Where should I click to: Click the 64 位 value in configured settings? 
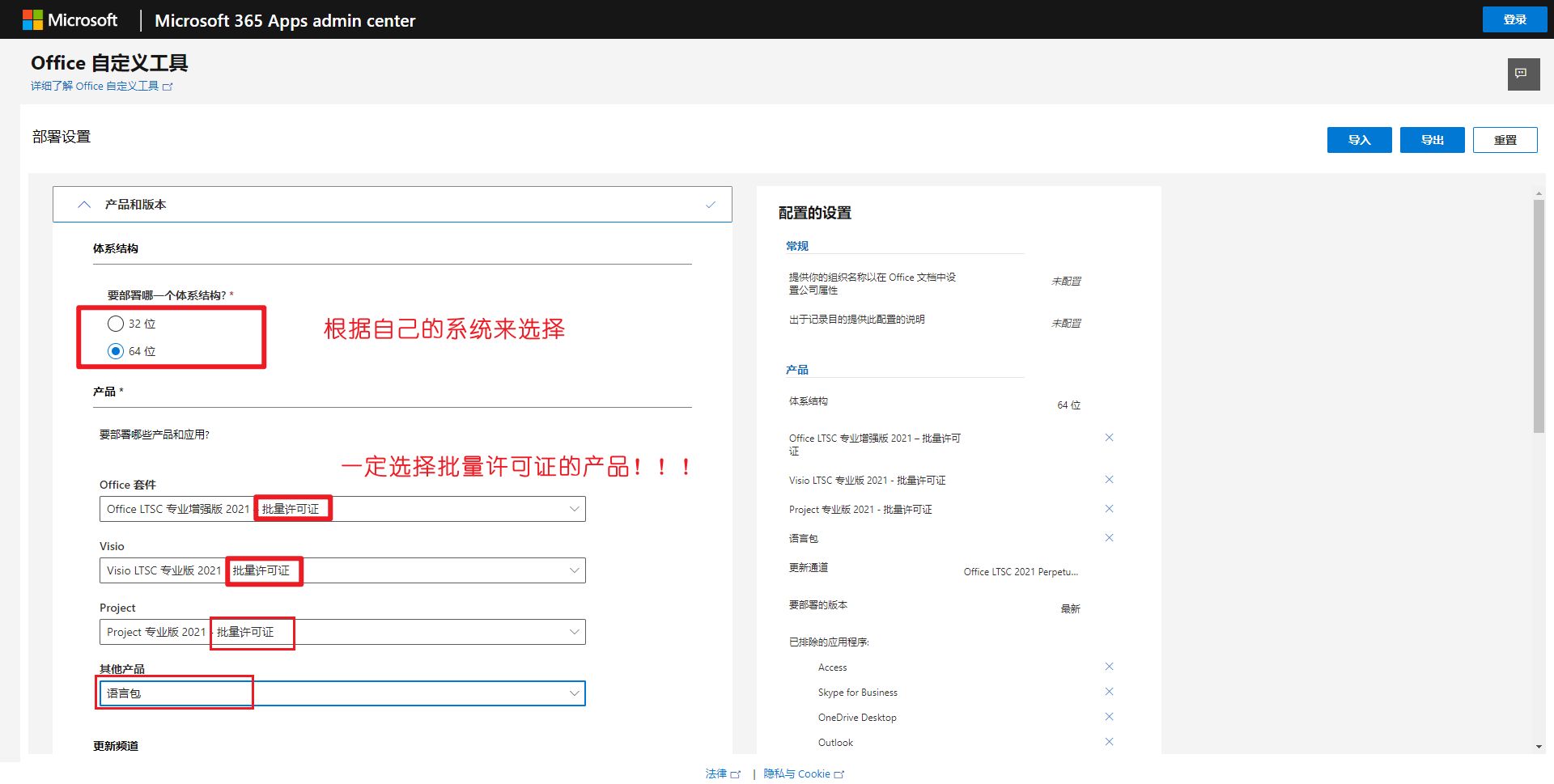(1069, 405)
